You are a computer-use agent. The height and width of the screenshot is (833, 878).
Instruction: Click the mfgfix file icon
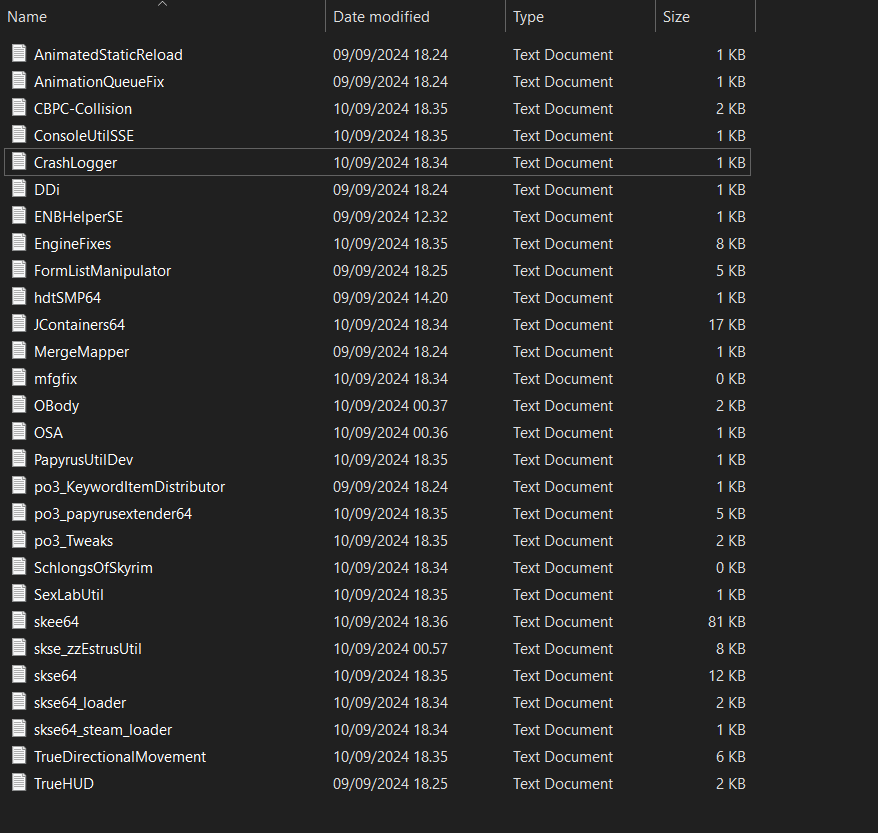[x=19, y=378]
